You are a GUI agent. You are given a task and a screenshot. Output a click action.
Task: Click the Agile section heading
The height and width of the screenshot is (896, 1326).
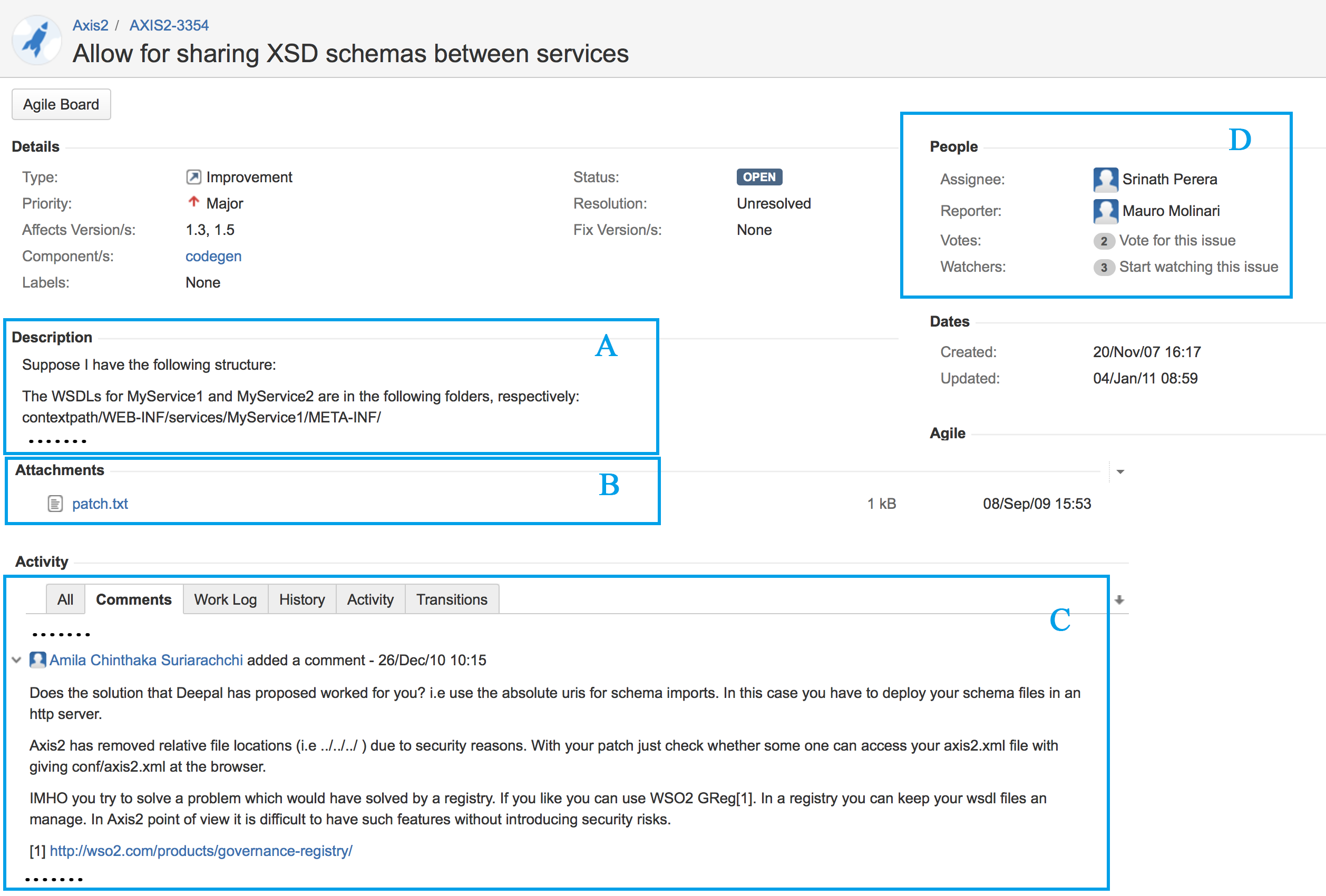click(x=948, y=434)
